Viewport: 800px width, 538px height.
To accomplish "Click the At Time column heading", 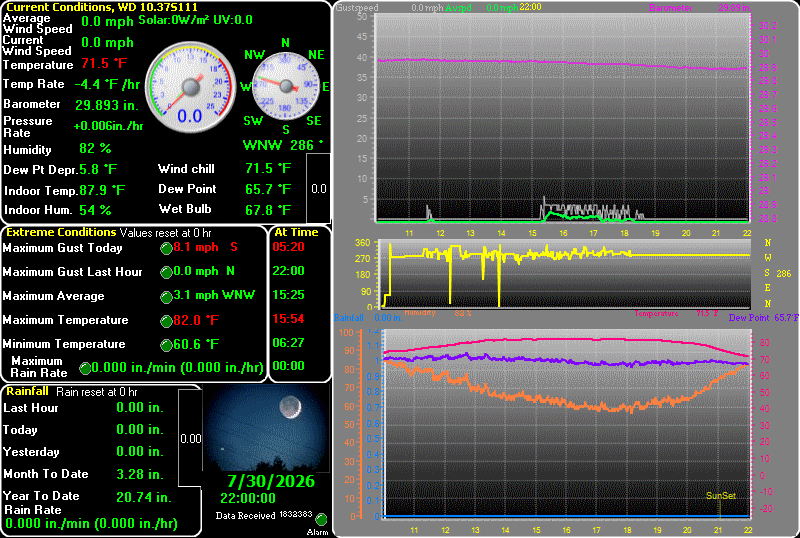I will (296, 232).
